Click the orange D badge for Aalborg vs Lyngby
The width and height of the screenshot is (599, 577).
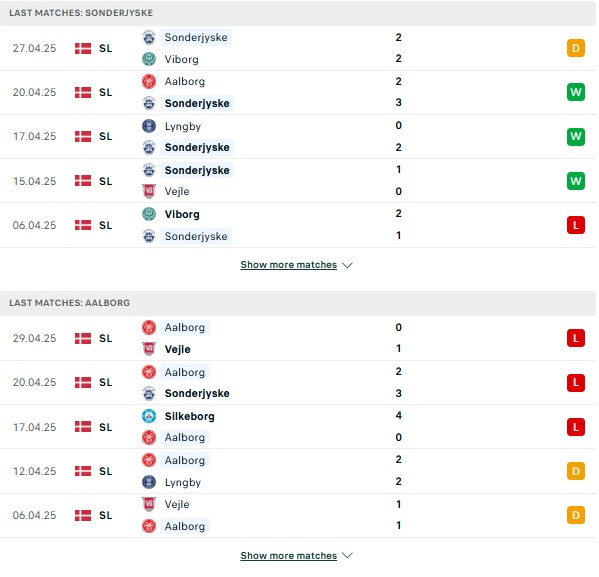click(576, 471)
